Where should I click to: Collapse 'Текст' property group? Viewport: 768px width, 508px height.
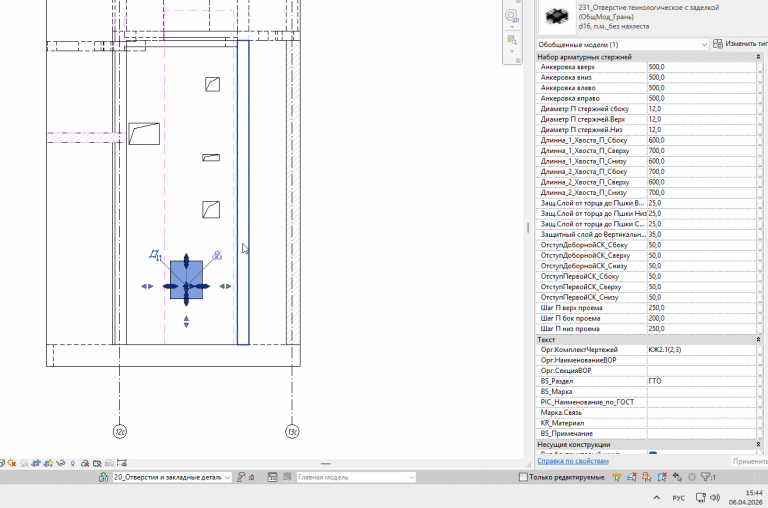click(x=758, y=339)
